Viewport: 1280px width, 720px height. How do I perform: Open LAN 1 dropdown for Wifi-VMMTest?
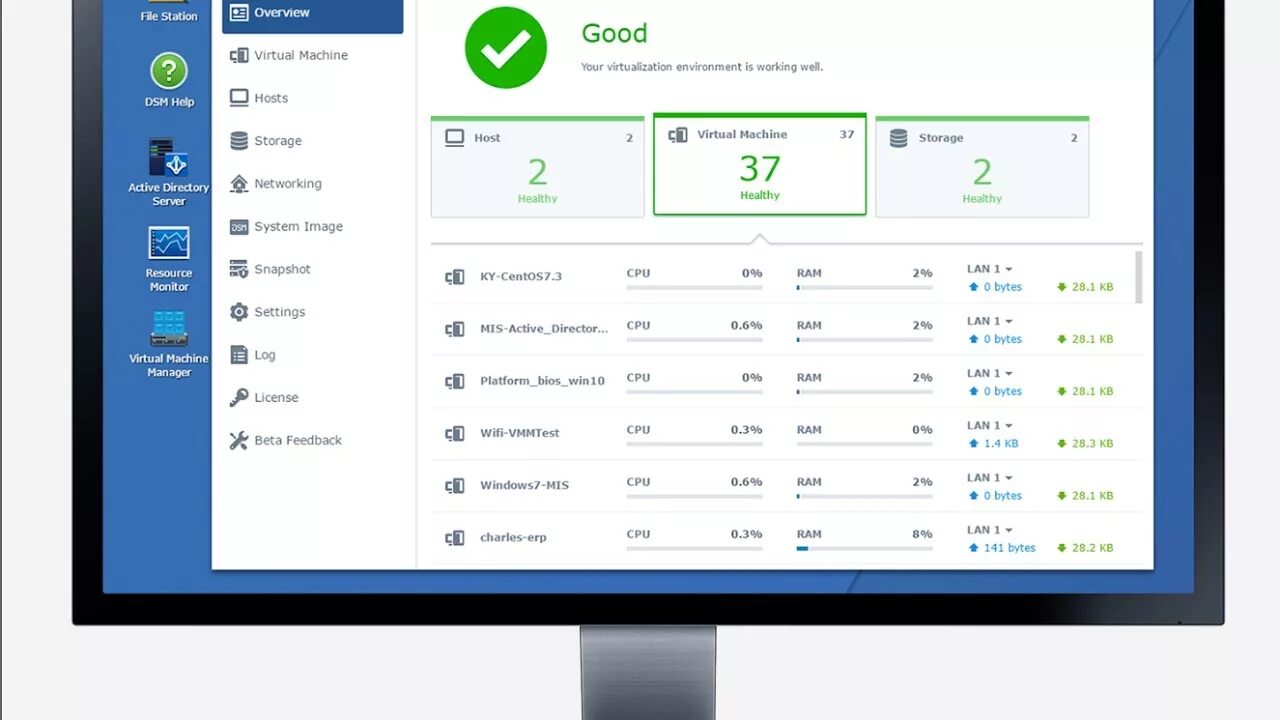(990, 425)
